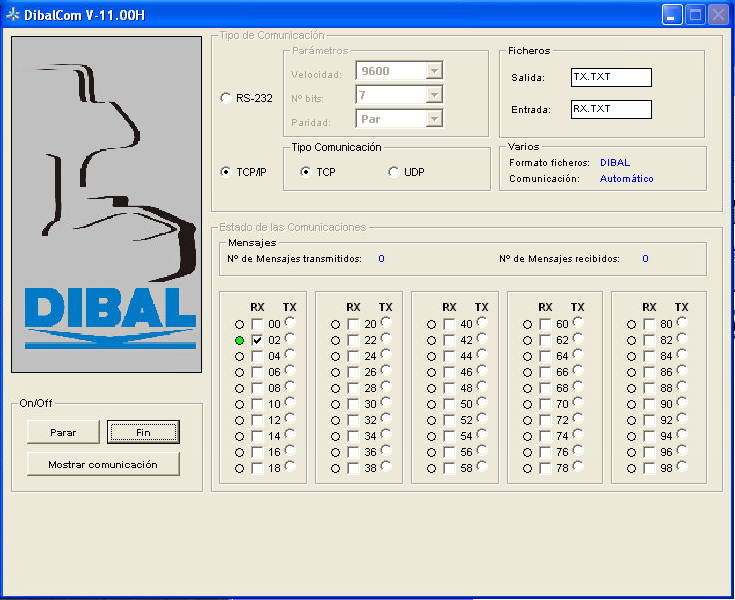Click Mostrar comunicación button

(x=103, y=464)
